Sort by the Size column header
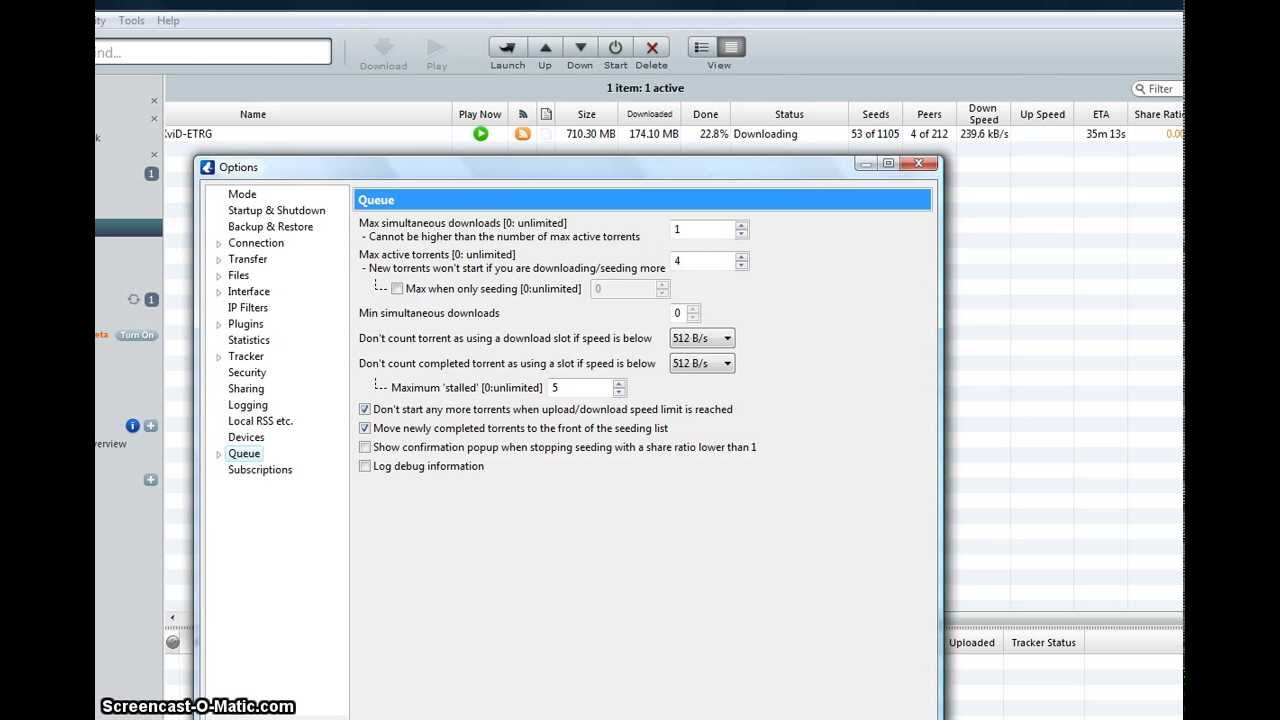1280x720 pixels. coord(587,114)
